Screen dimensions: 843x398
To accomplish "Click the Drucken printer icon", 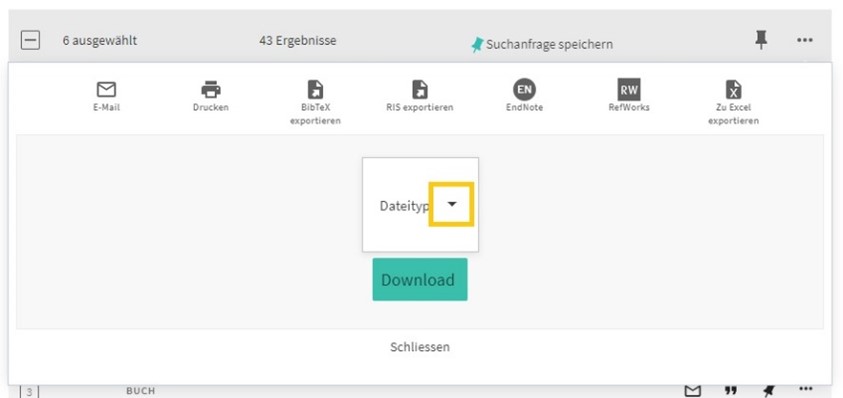I will click(x=211, y=89).
